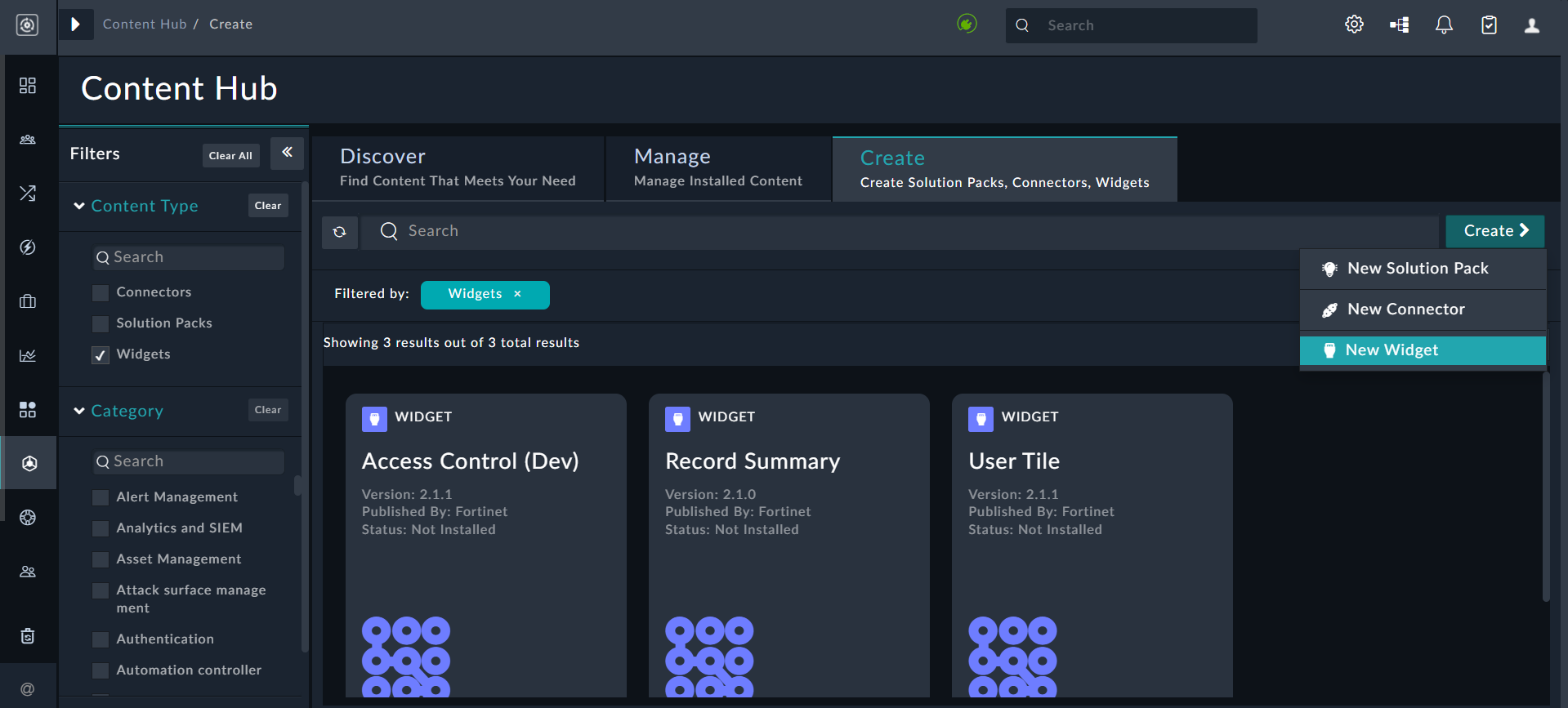1568x708 pixels.
Task: Clear the Content Type filter
Action: pyautogui.click(x=268, y=206)
